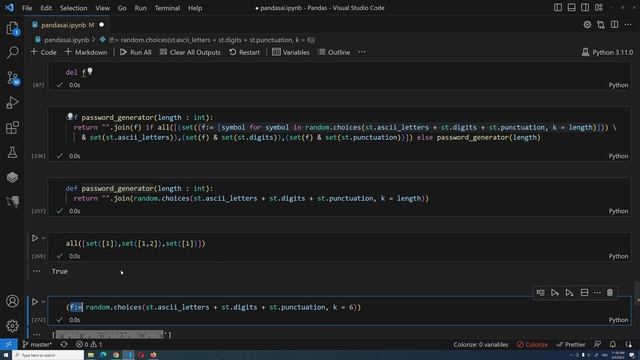
Task: Open the Manage gear in activity bar
Action: [x=12, y=326]
